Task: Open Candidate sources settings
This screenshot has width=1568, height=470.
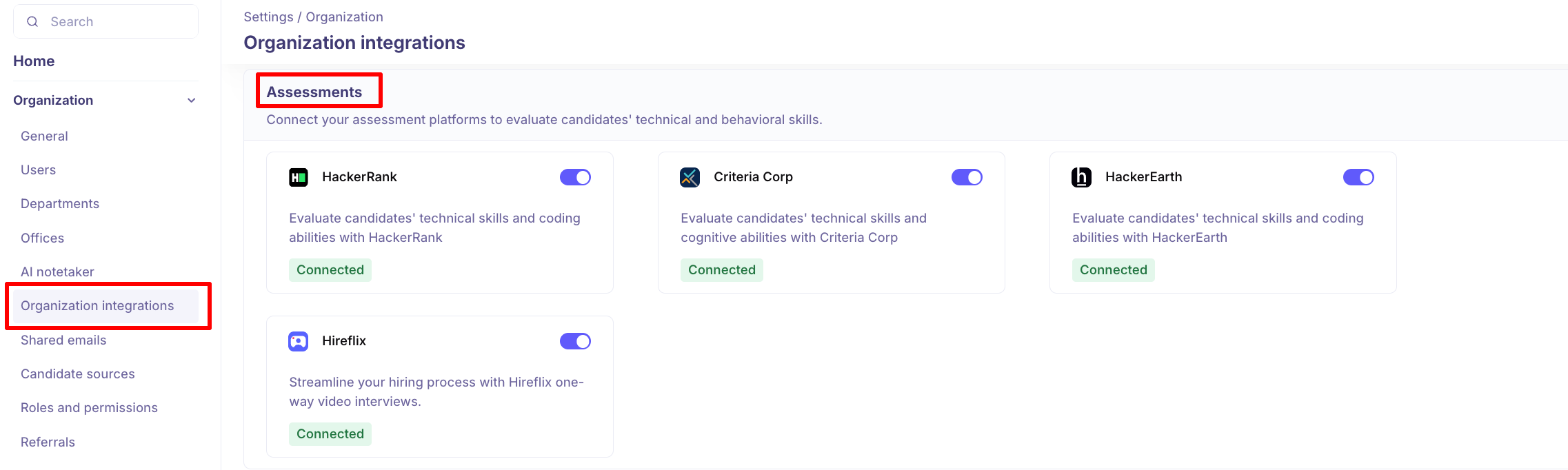Action: (x=78, y=374)
